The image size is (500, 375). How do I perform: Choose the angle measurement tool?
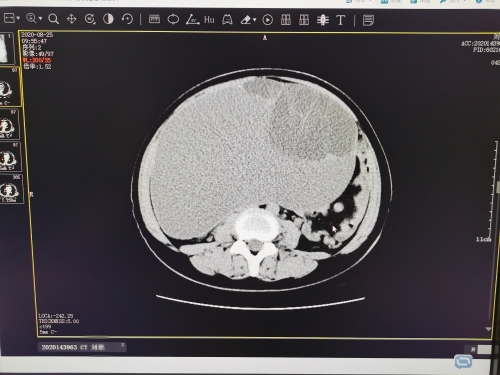pyautogui.click(x=192, y=20)
